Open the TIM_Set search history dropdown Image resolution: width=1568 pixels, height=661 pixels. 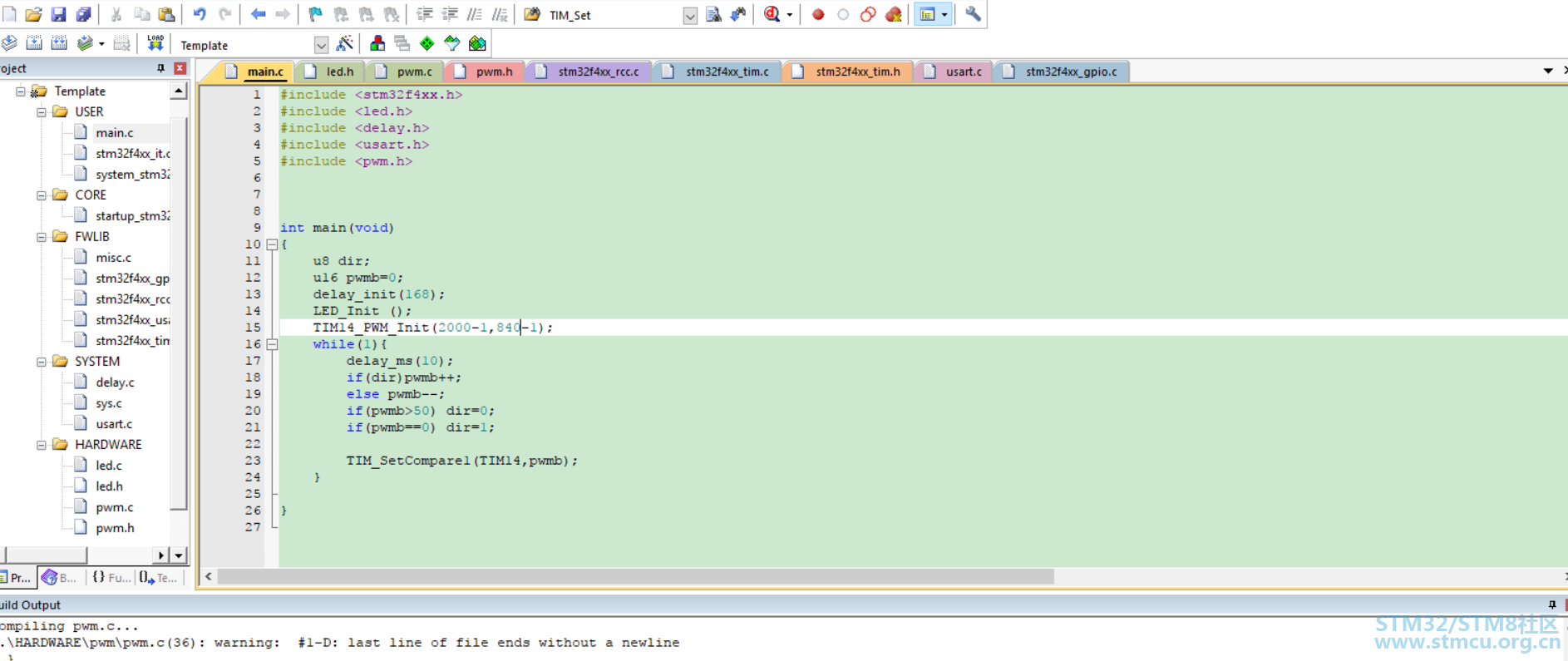click(690, 15)
